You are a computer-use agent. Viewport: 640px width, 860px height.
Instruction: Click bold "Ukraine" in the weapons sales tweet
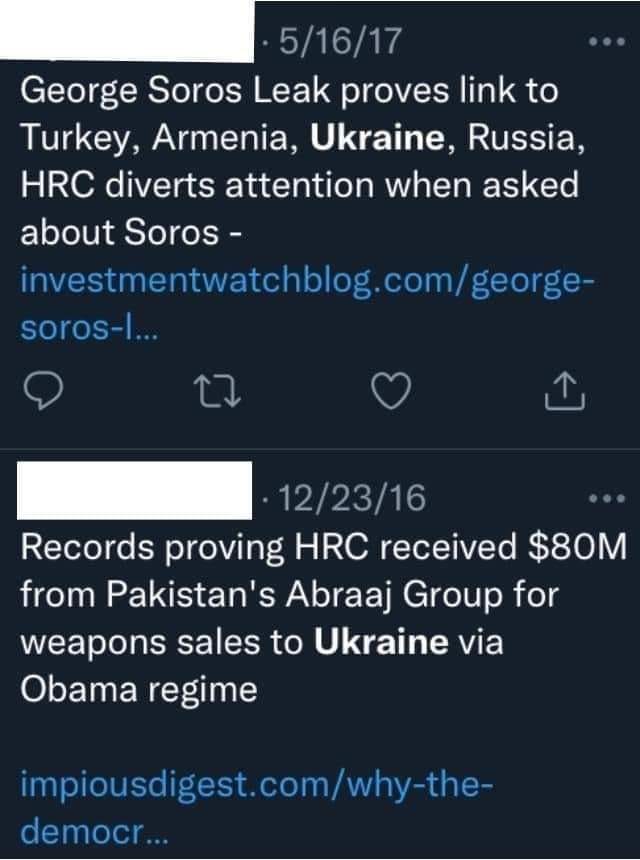[x=381, y=641]
